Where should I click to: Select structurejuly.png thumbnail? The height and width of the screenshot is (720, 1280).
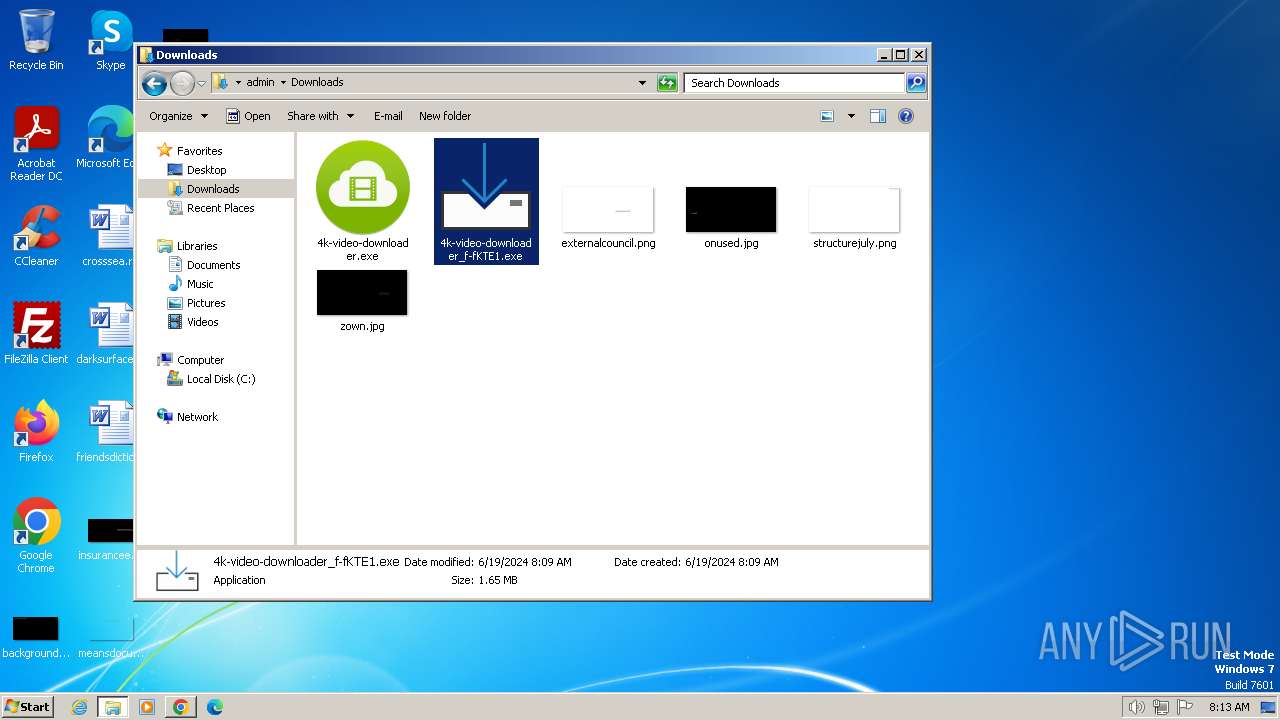pos(854,209)
